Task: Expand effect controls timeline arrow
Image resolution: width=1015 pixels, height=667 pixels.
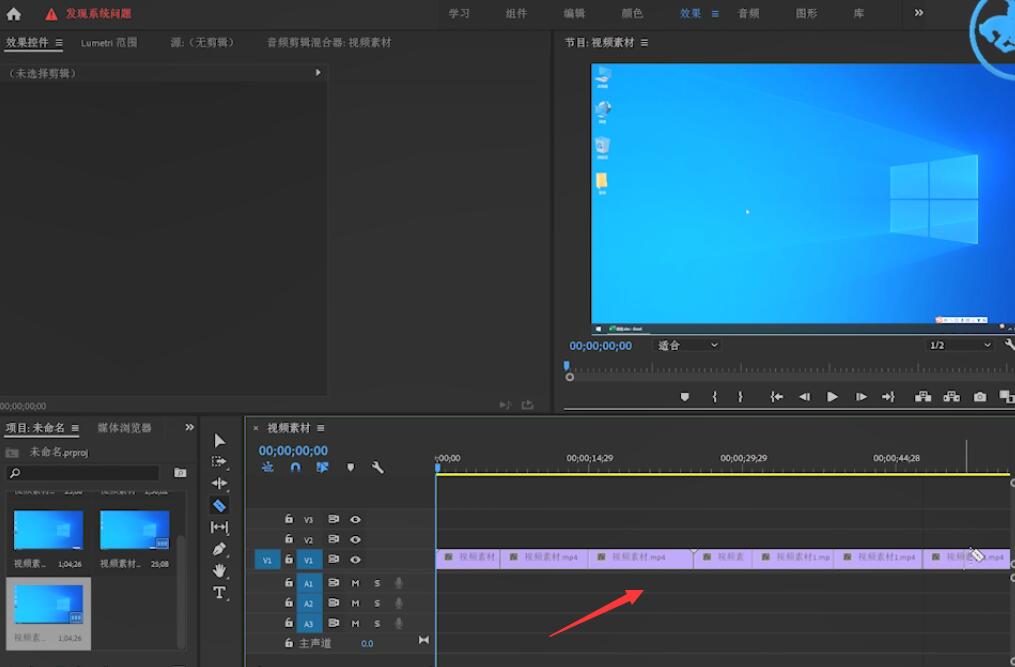Action: (x=318, y=73)
